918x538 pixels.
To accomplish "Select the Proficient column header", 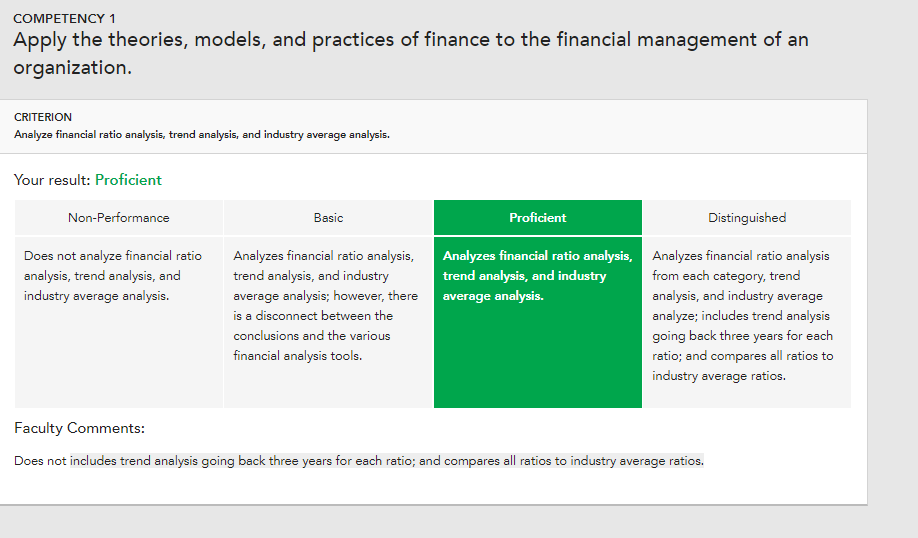I will click(x=537, y=218).
